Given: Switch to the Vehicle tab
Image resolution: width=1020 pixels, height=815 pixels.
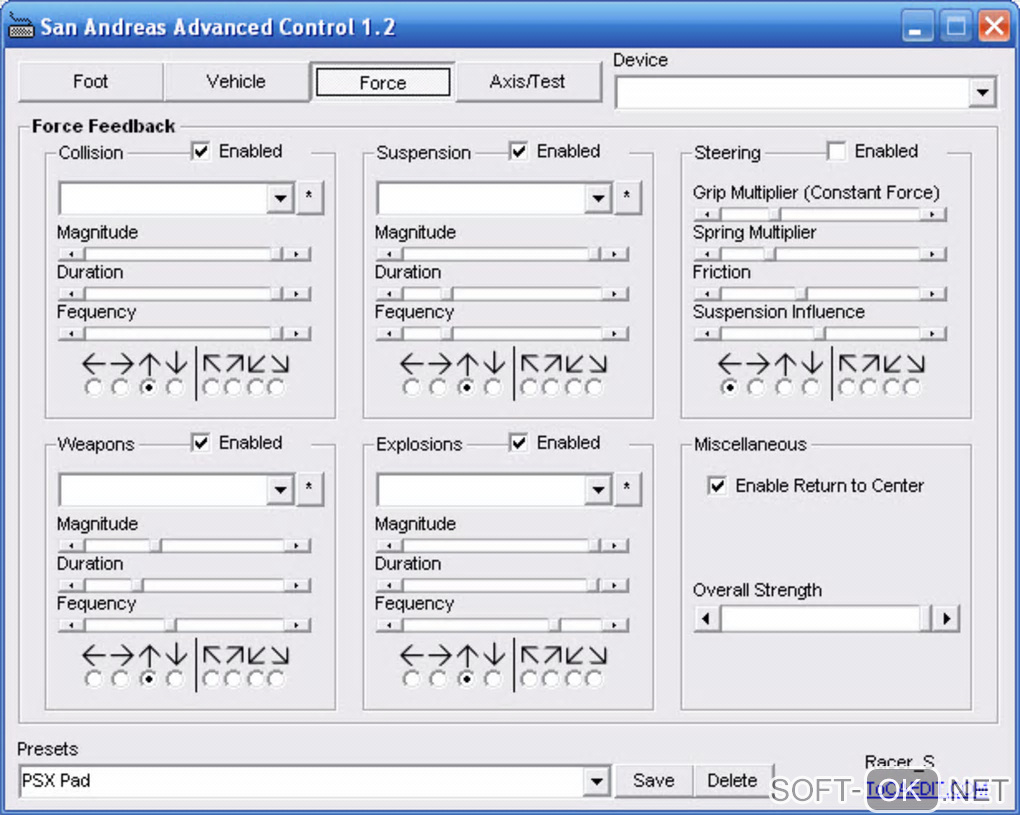Looking at the screenshot, I should [x=236, y=82].
